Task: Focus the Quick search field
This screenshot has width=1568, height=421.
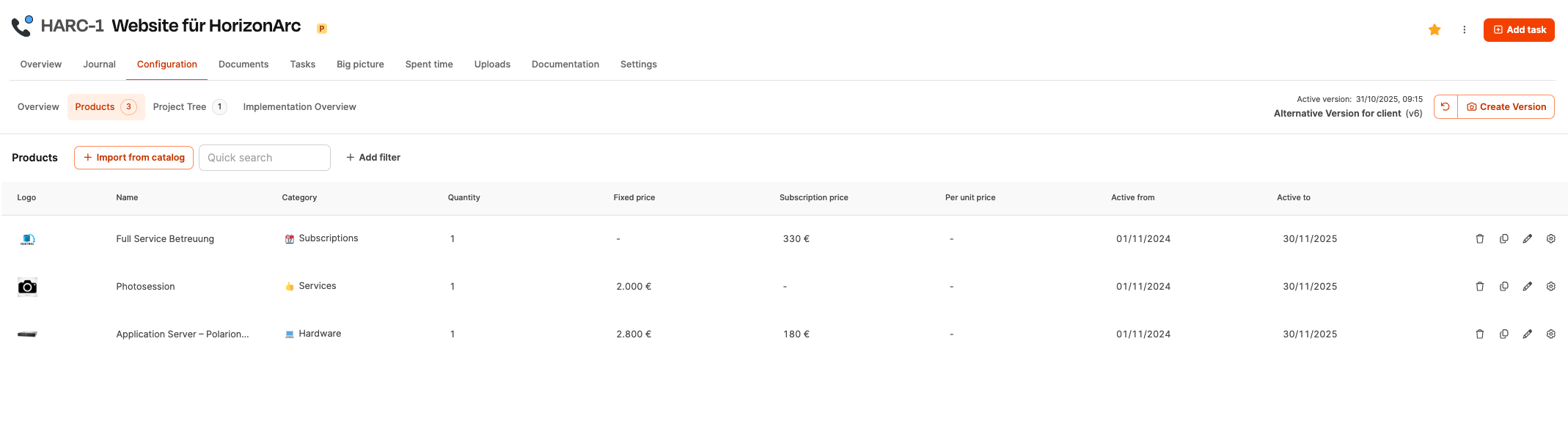Action: [264, 158]
